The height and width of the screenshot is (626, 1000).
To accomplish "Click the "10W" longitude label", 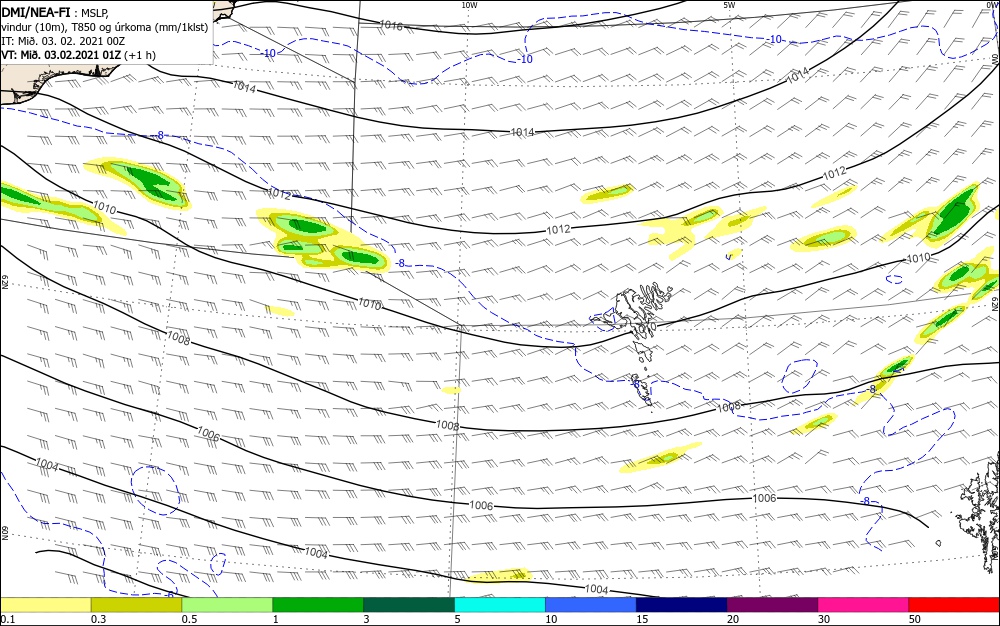I will tap(469, 5).
